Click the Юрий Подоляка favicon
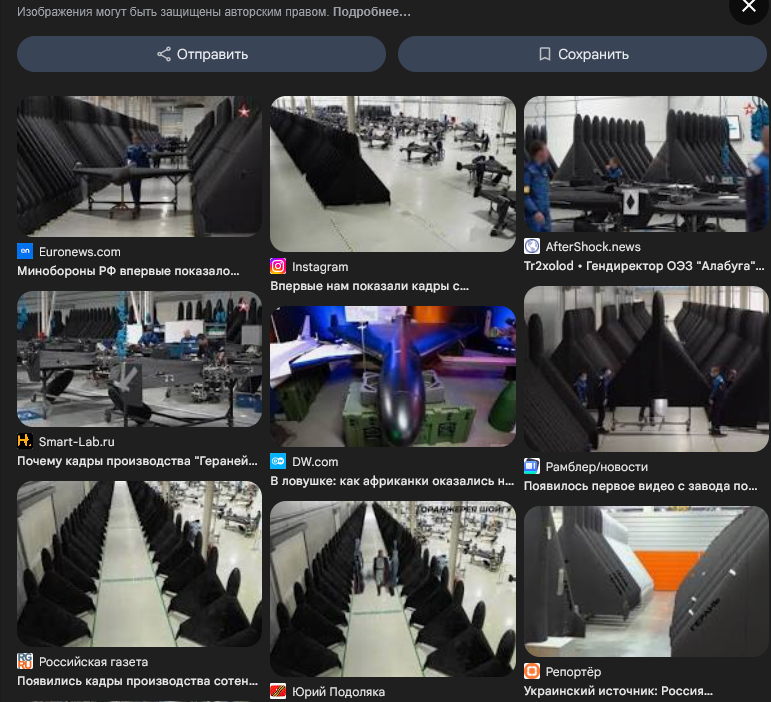The height and width of the screenshot is (702, 771). (x=278, y=691)
